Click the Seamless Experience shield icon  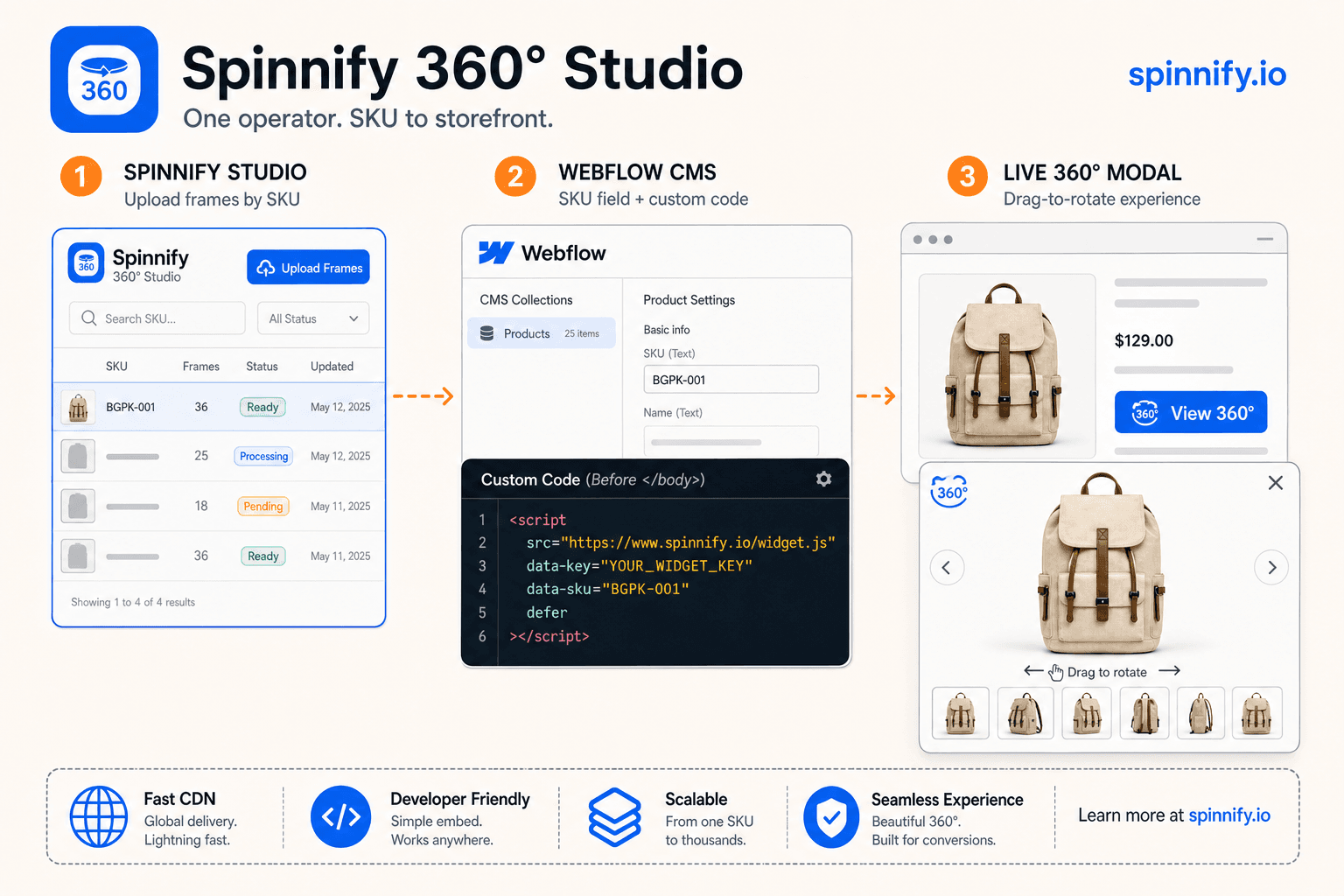click(831, 817)
